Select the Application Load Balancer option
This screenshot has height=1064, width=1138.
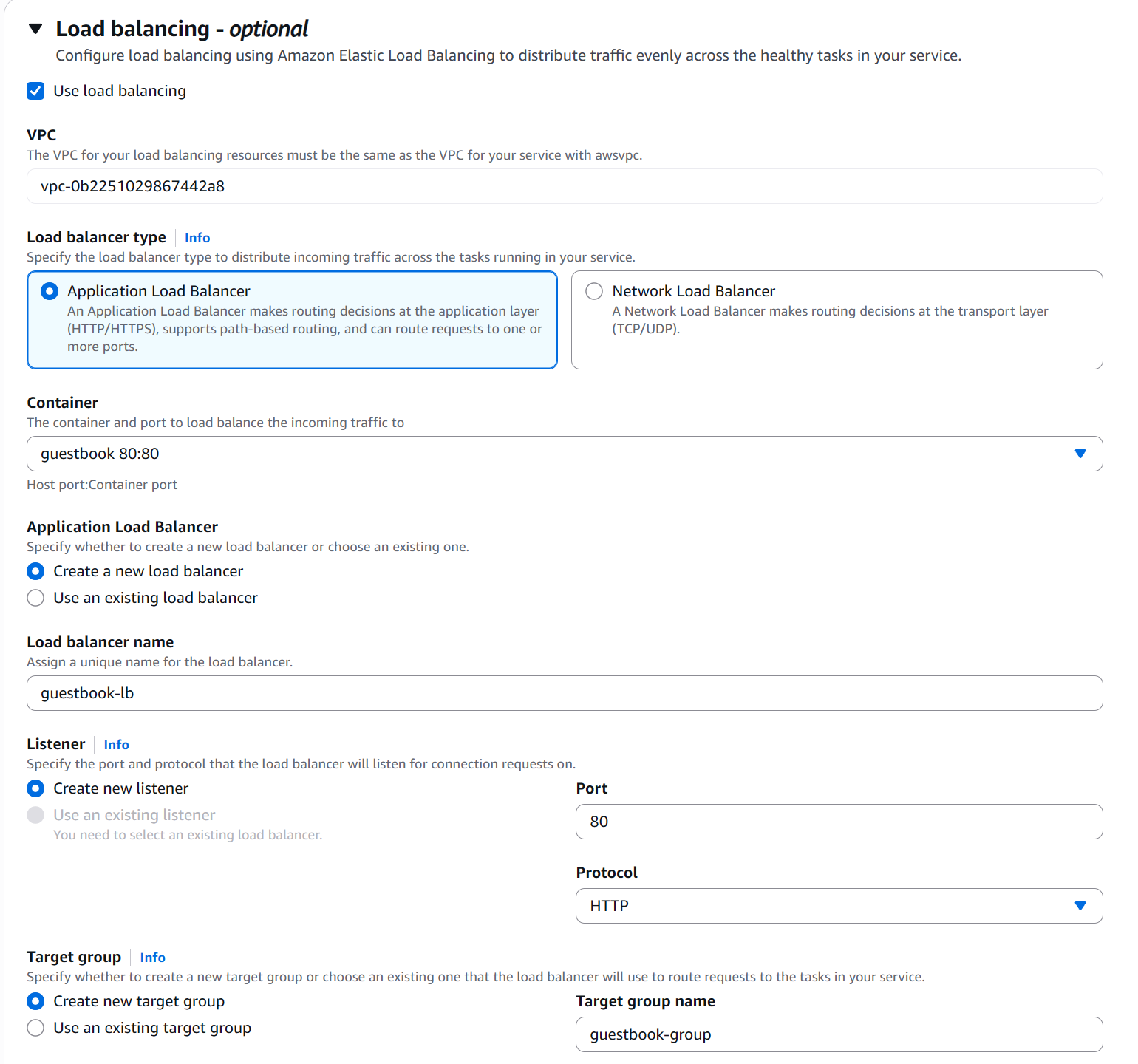(50, 291)
